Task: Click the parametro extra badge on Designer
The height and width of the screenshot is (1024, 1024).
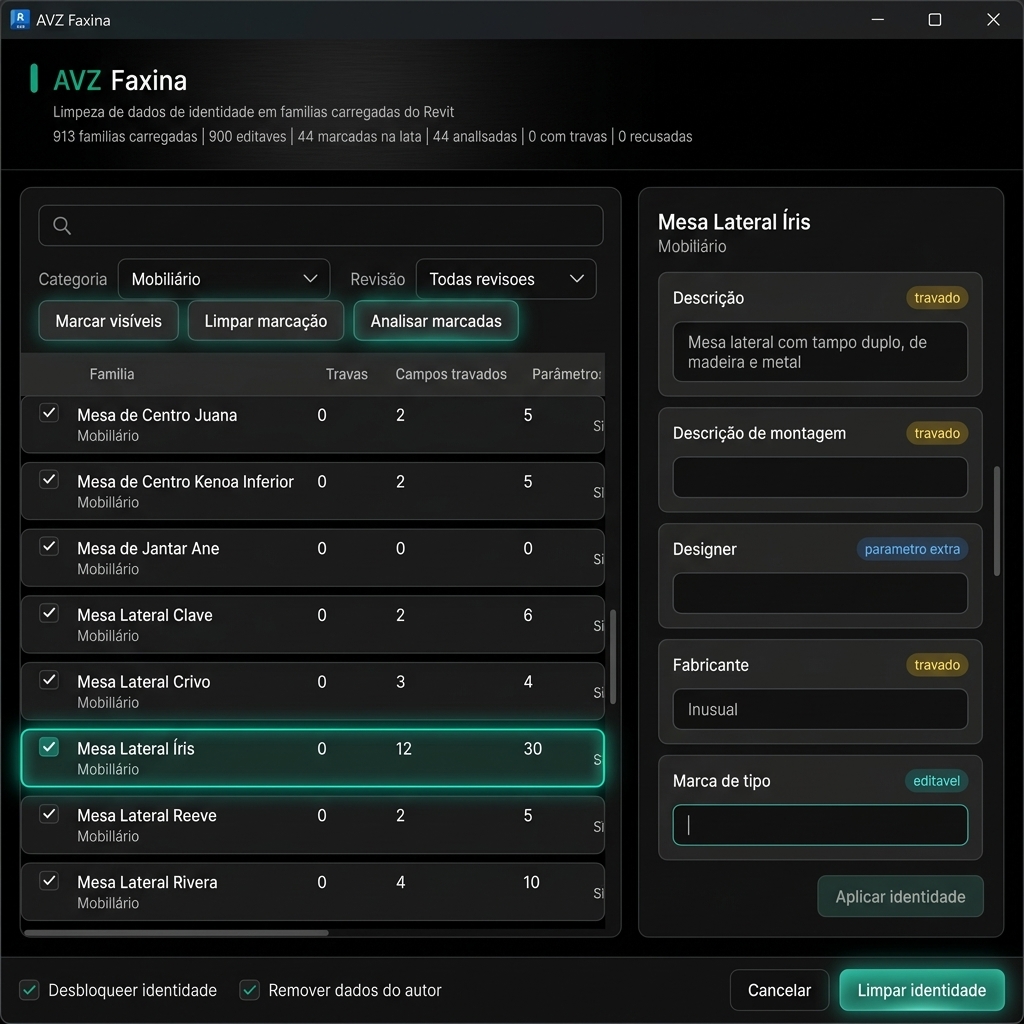Action: click(912, 549)
